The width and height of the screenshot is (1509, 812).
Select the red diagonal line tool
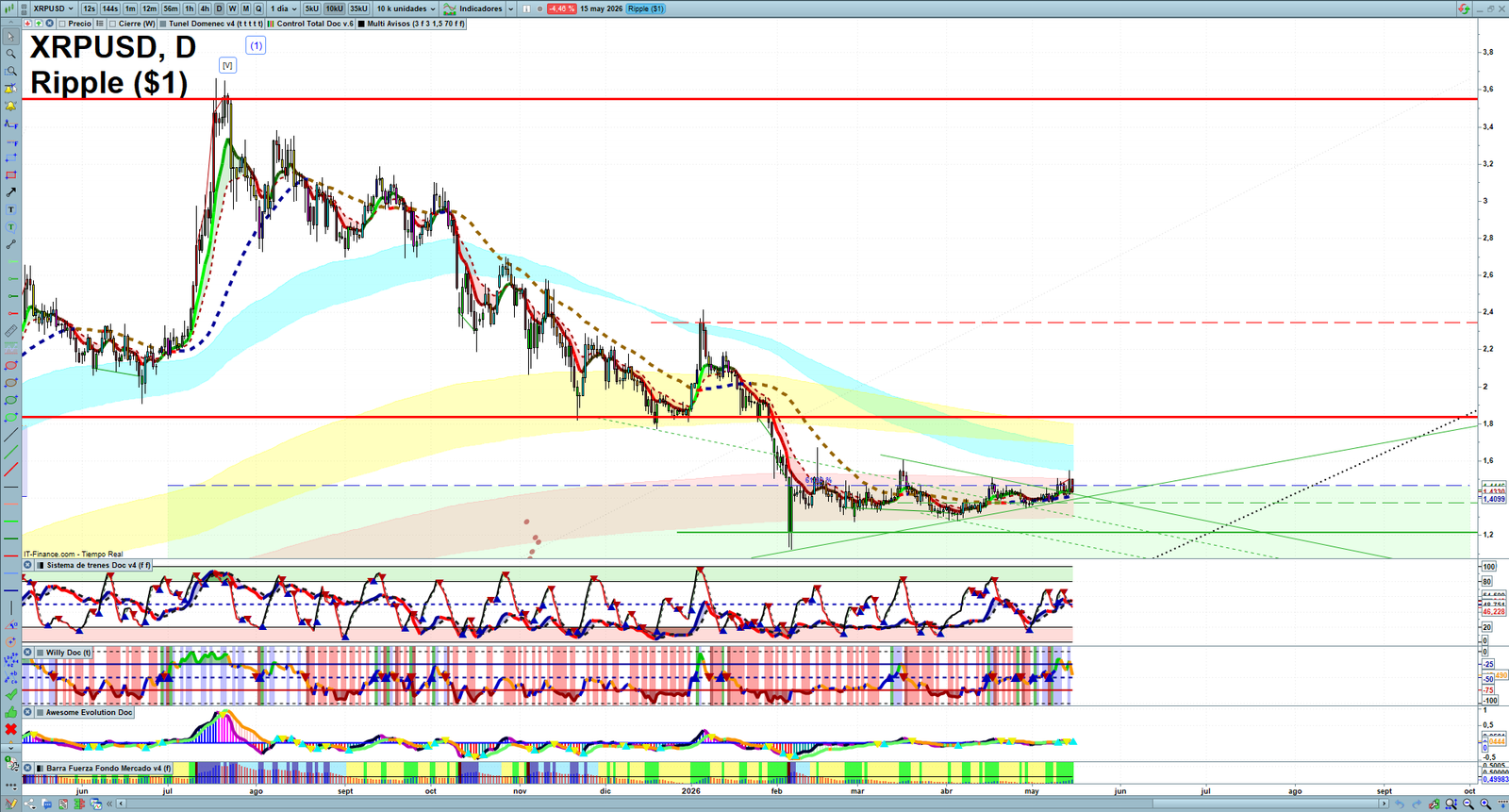point(11,470)
